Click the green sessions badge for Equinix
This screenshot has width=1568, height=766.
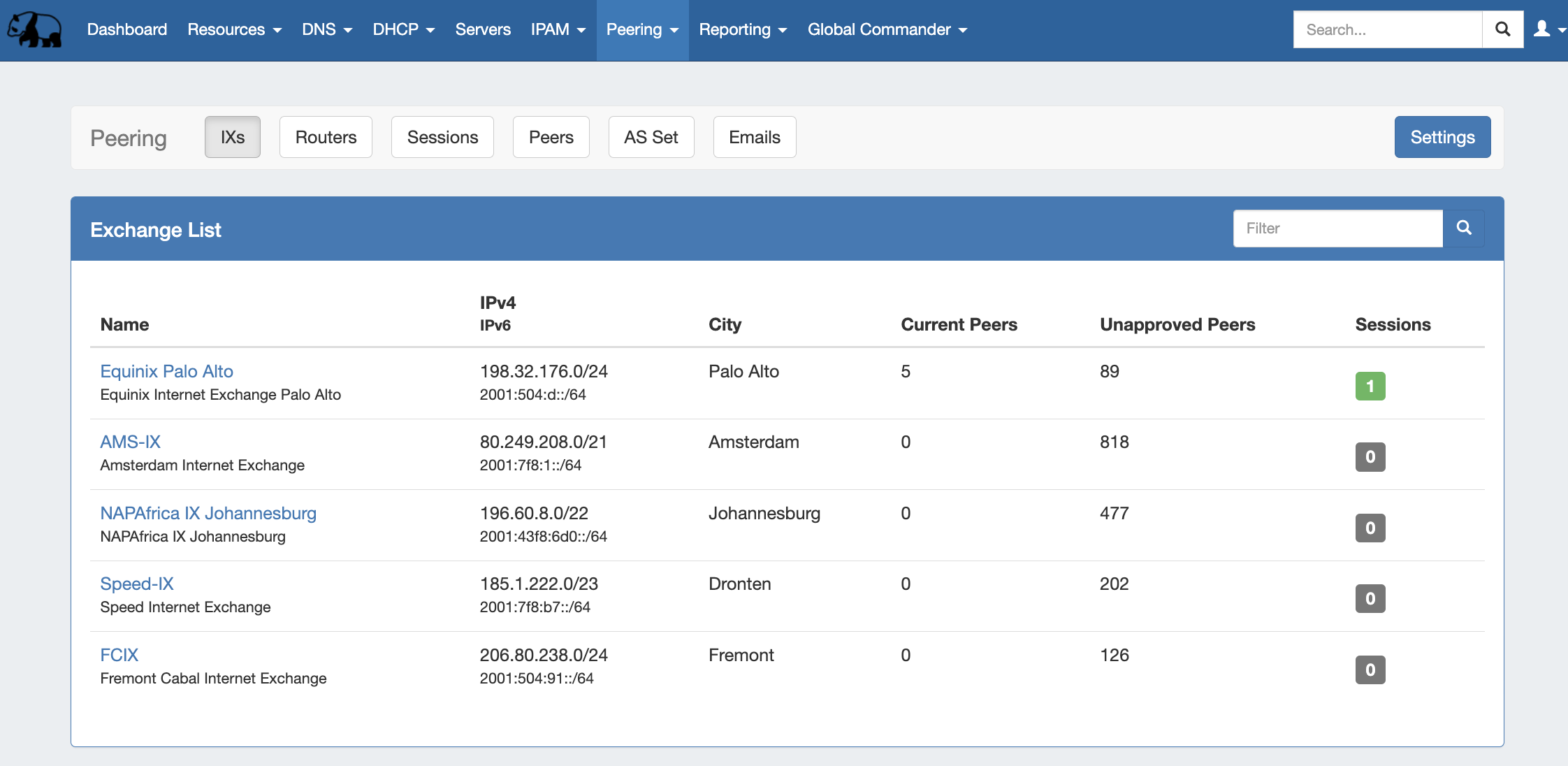point(1370,386)
